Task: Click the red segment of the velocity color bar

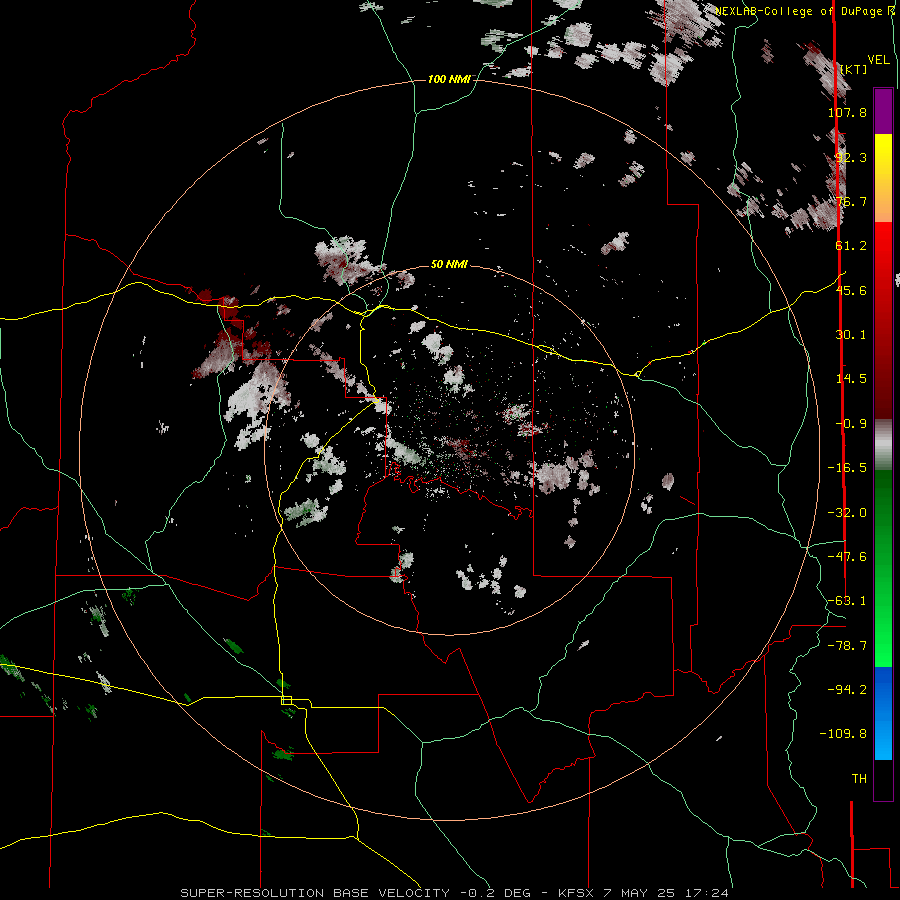Action: pos(883,320)
